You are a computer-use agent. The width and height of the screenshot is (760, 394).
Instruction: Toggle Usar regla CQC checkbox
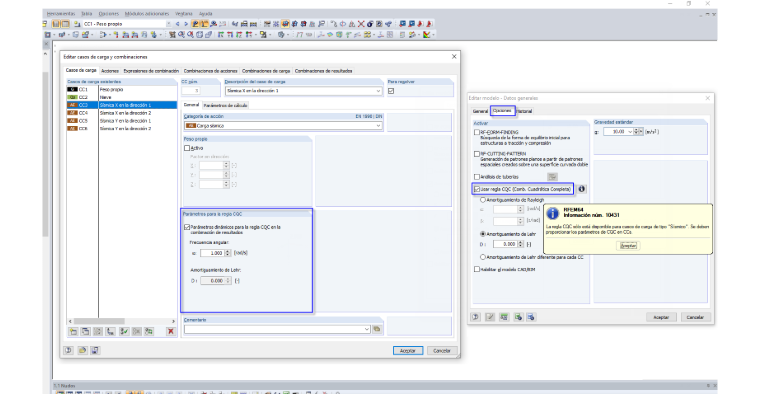(x=477, y=189)
